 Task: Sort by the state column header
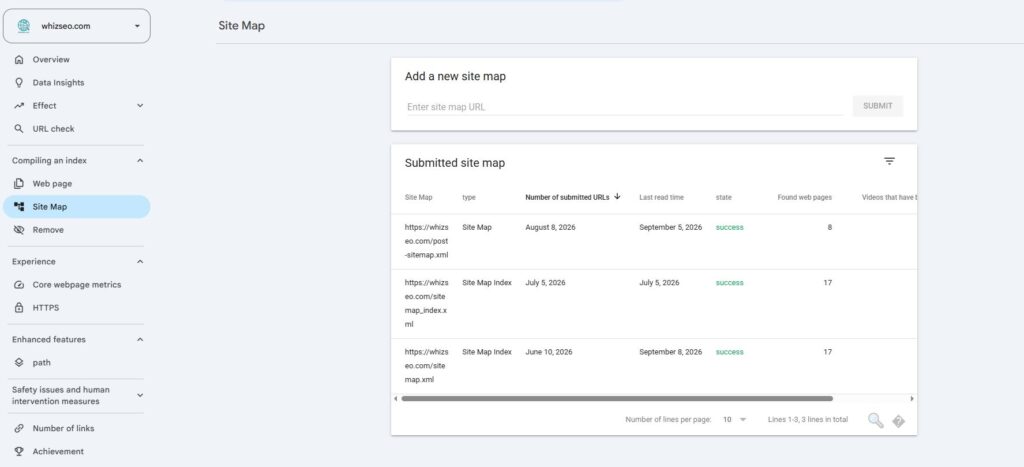click(724, 197)
